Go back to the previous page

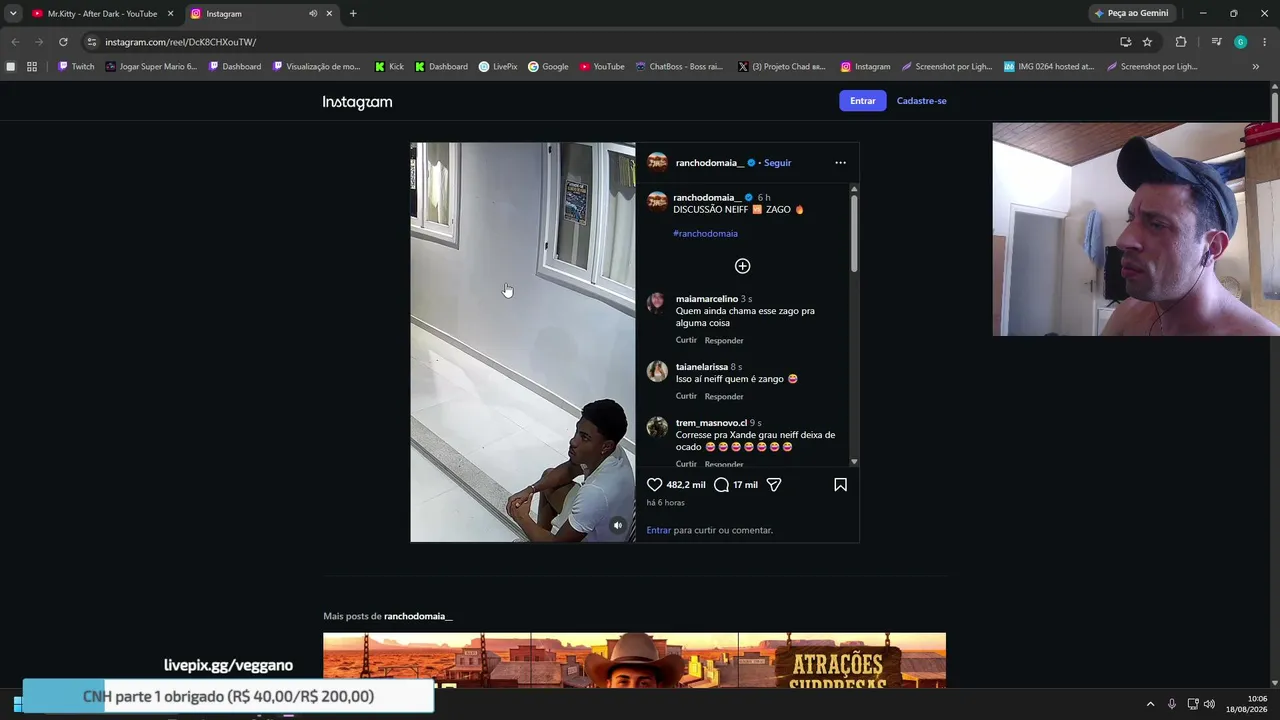point(15,42)
